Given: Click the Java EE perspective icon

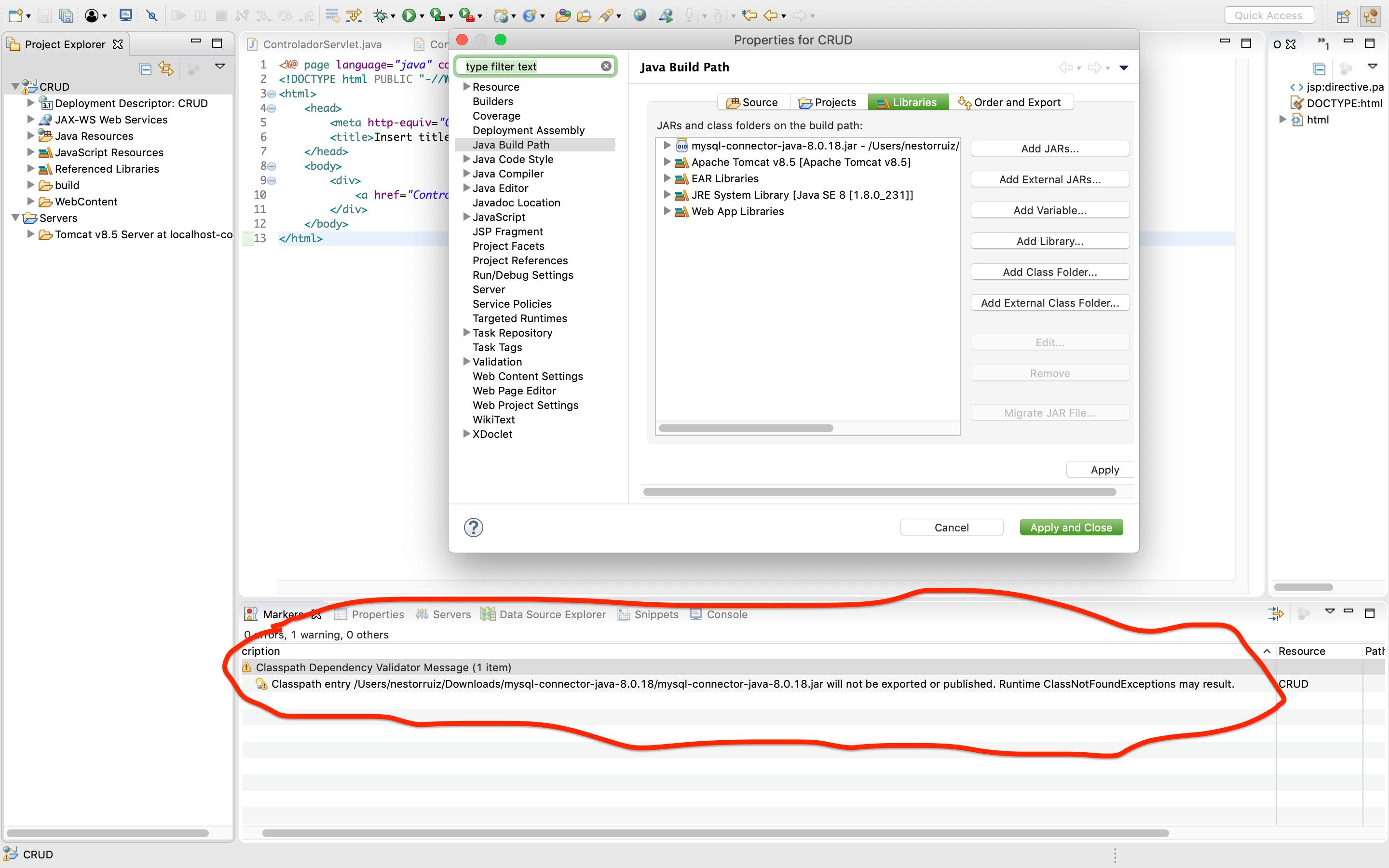Looking at the screenshot, I should coord(1371,16).
